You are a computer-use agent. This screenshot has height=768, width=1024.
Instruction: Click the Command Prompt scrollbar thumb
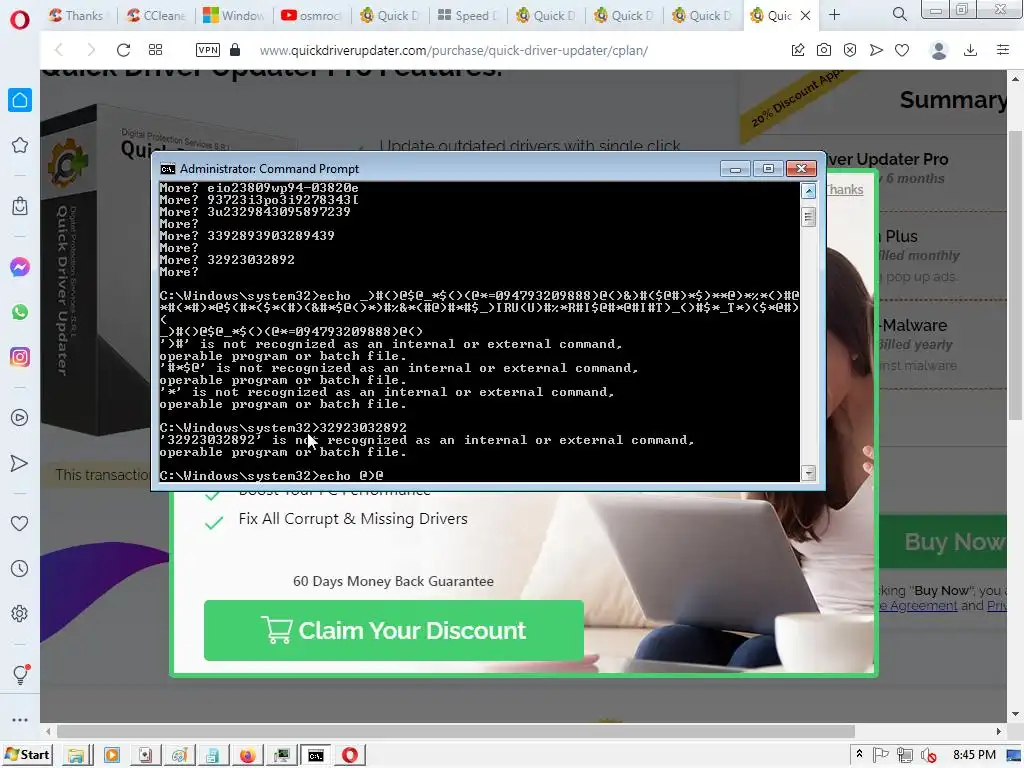(x=808, y=217)
